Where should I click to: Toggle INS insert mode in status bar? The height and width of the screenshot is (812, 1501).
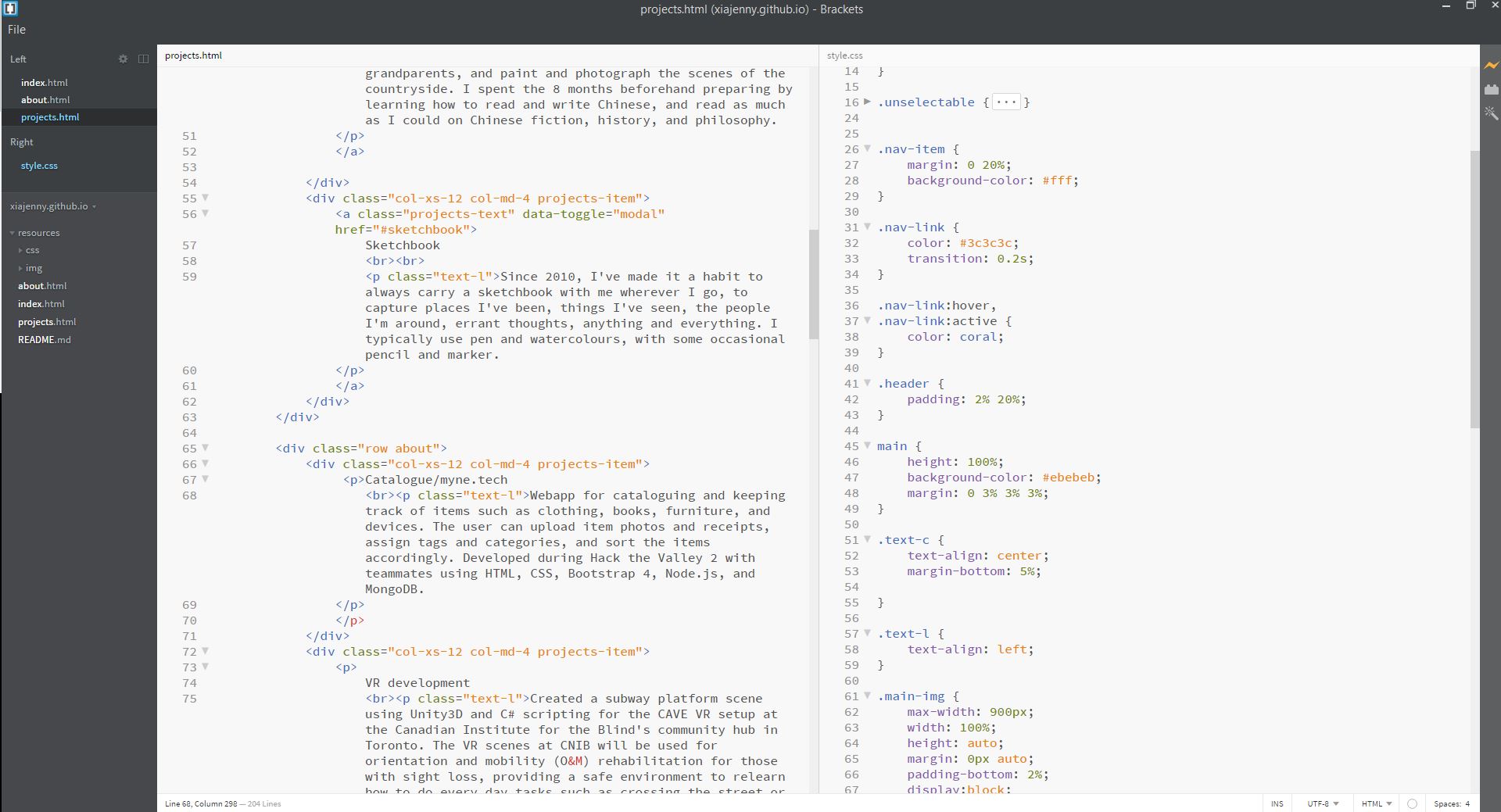pyautogui.click(x=1277, y=803)
